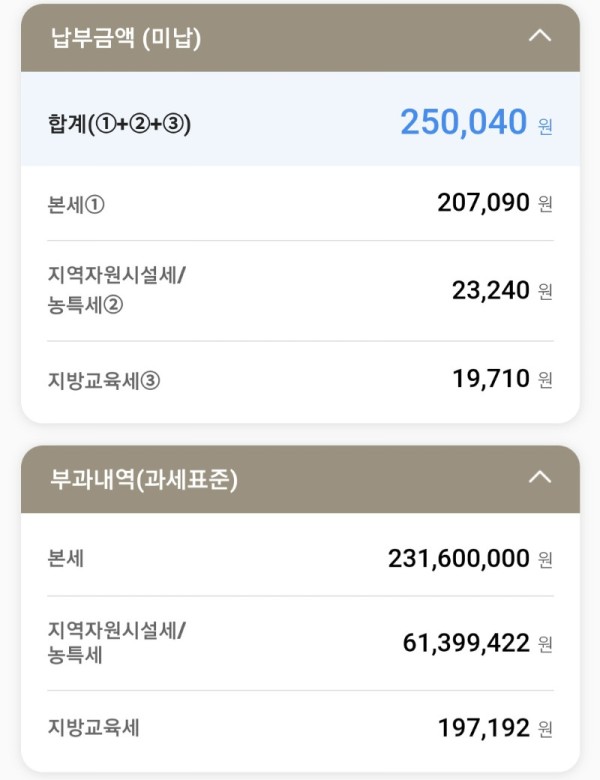Select the total amount 250,040 원
The width and height of the screenshot is (600, 780).
(476, 122)
